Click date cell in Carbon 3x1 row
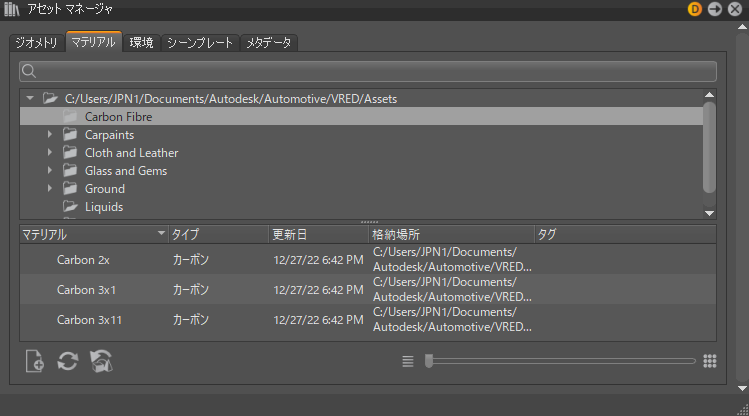 (318, 290)
